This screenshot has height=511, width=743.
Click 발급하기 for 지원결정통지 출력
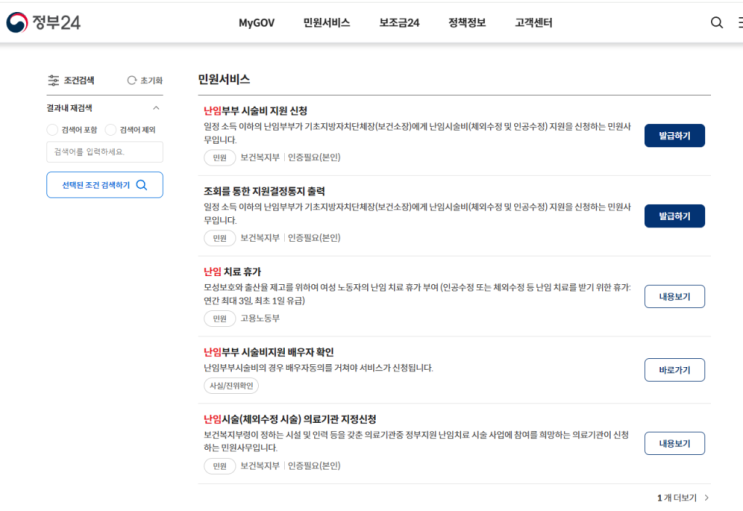(674, 216)
